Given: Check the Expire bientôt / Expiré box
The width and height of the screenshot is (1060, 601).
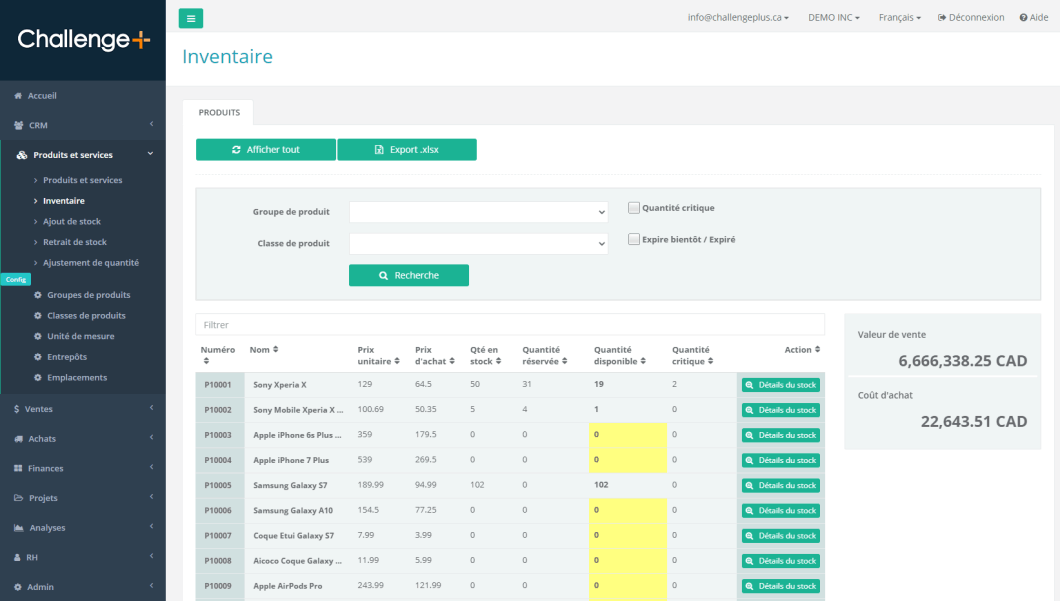Looking at the screenshot, I should point(634,239).
